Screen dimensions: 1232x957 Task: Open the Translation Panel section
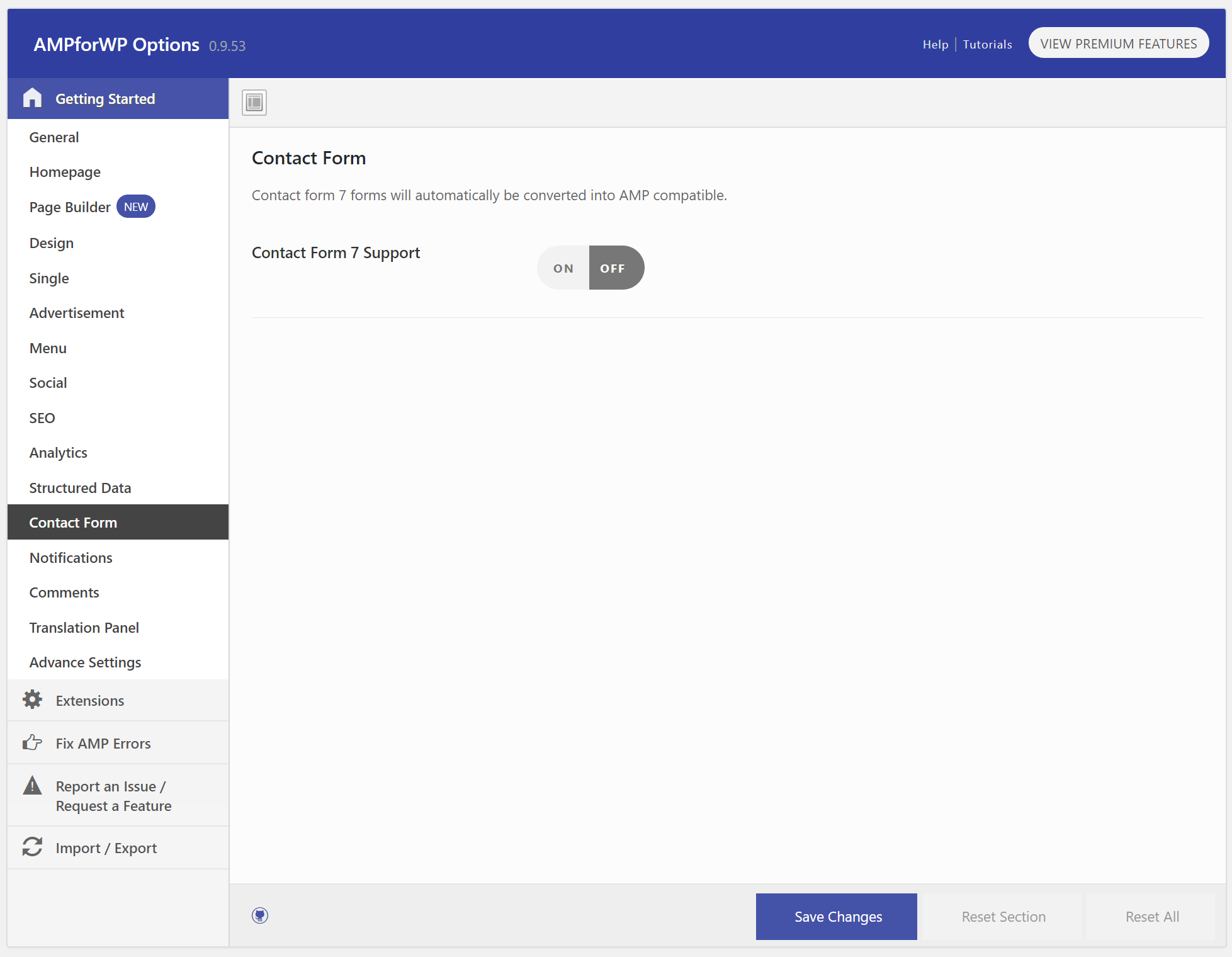click(x=84, y=627)
